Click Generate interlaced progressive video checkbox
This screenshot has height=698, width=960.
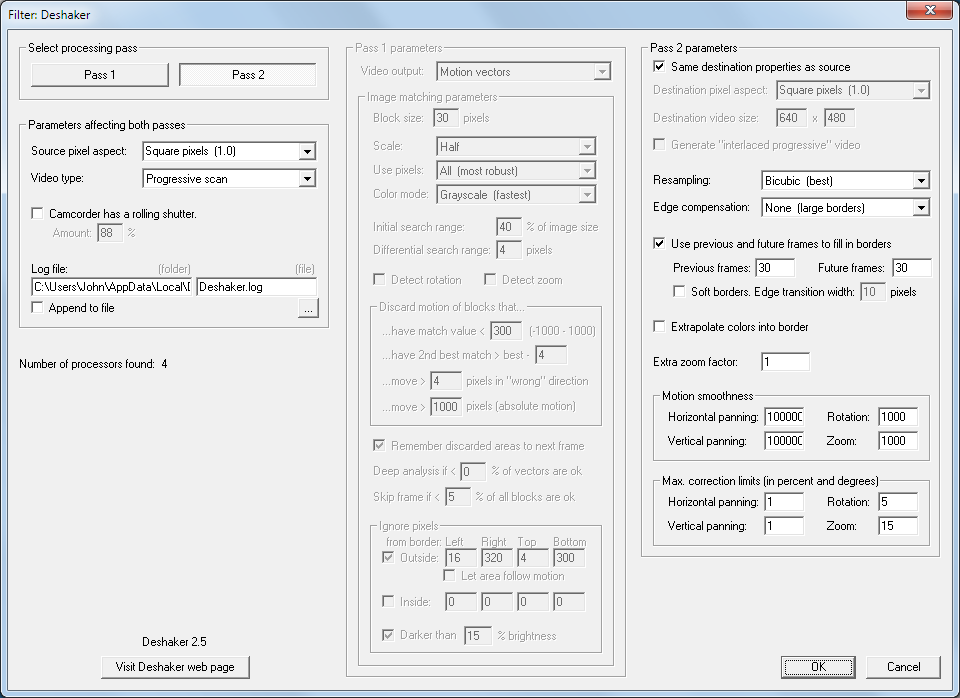point(659,144)
